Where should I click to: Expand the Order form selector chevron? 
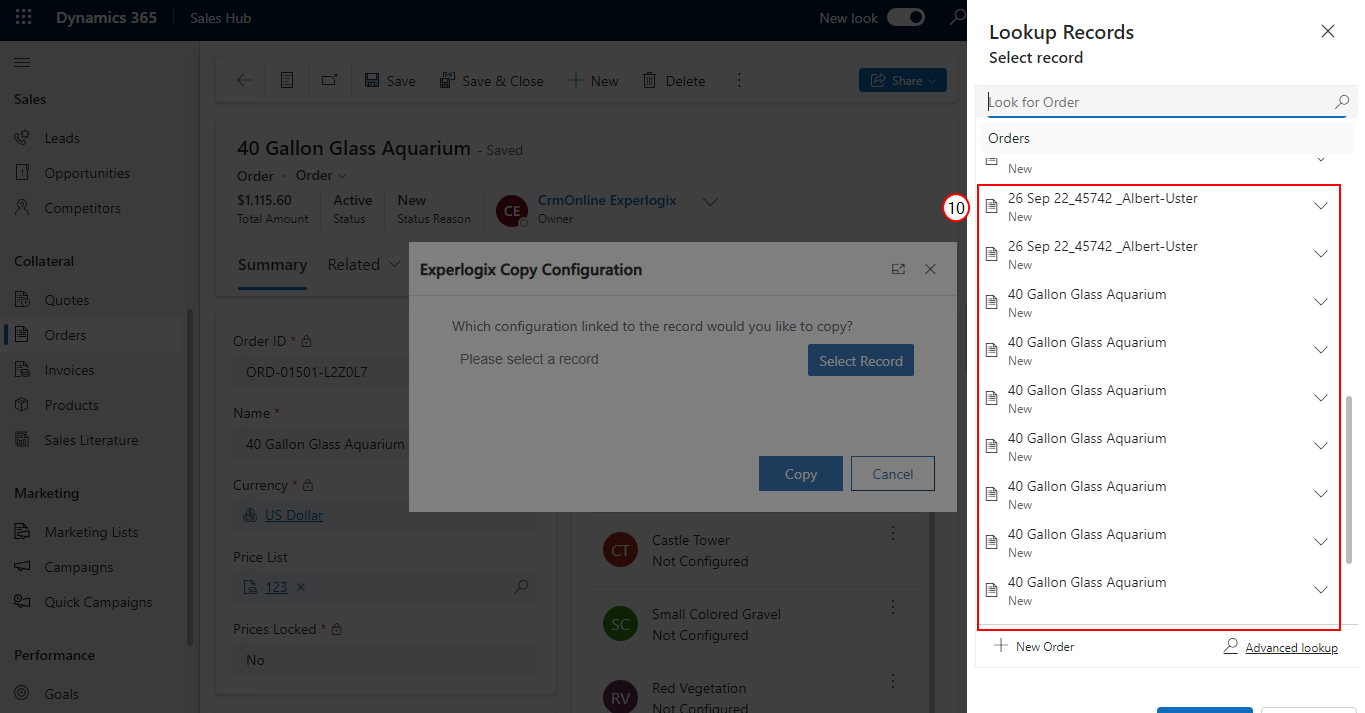(x=342, y=176)
